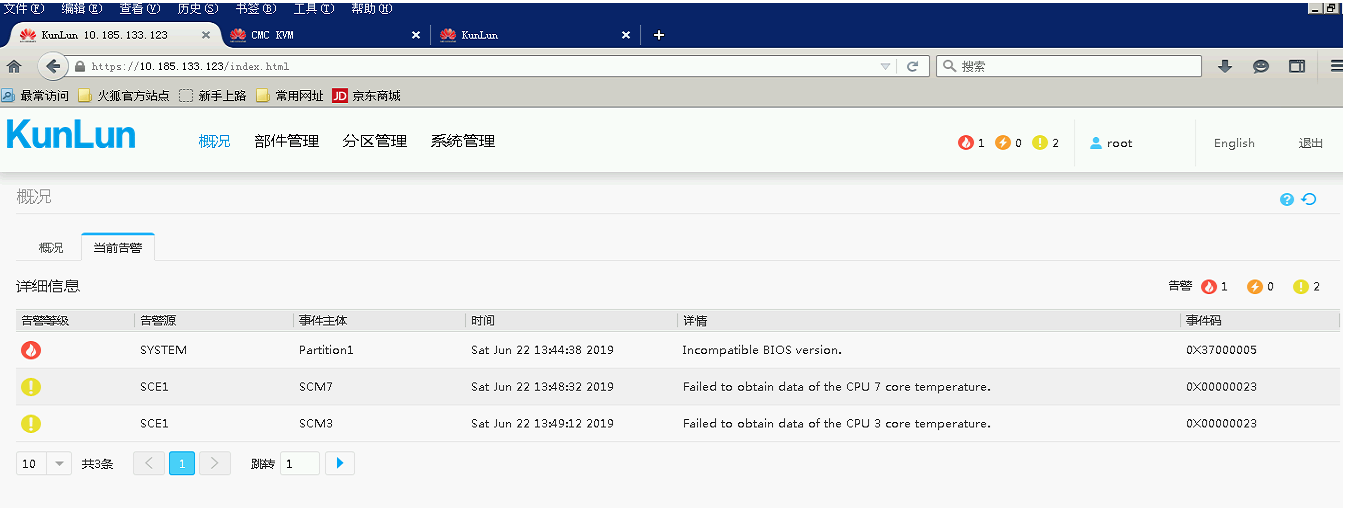Screen dimensions: 1354x508
Task: Click the lock icon in the address bar
Action: (80, 67)
